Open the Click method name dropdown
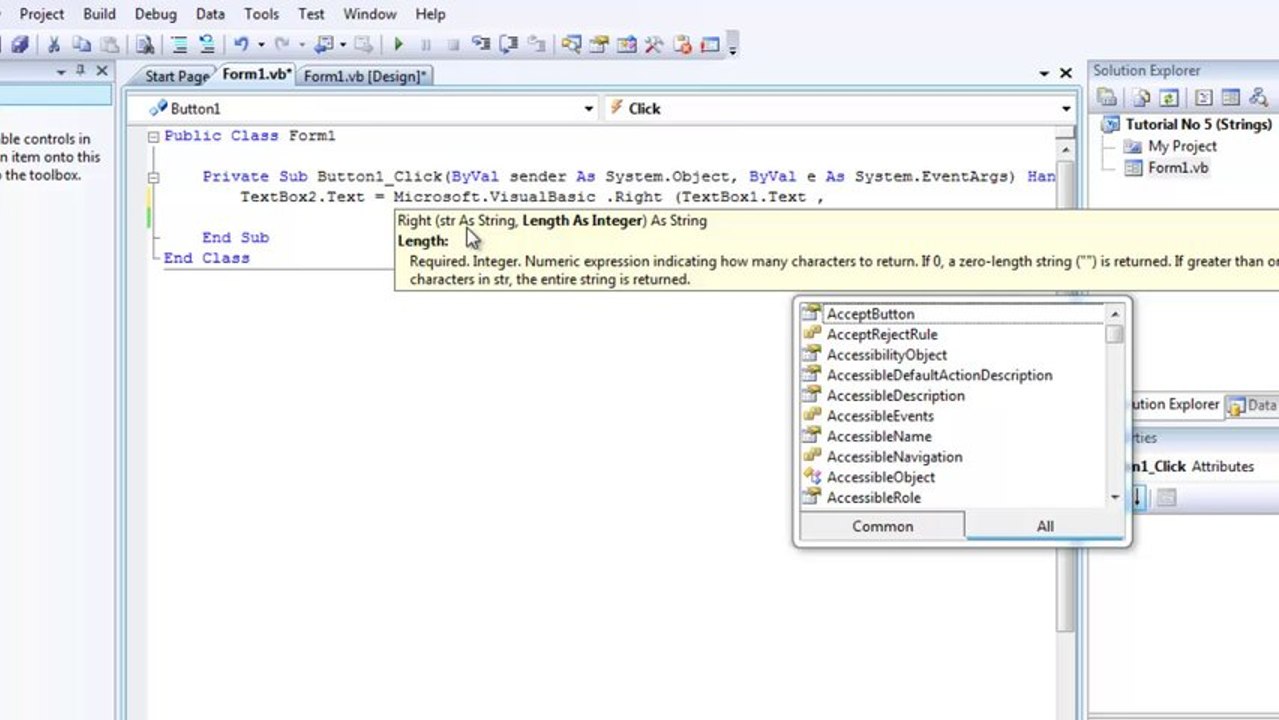Viewport: 1279px width, 720px height. 1066,109
